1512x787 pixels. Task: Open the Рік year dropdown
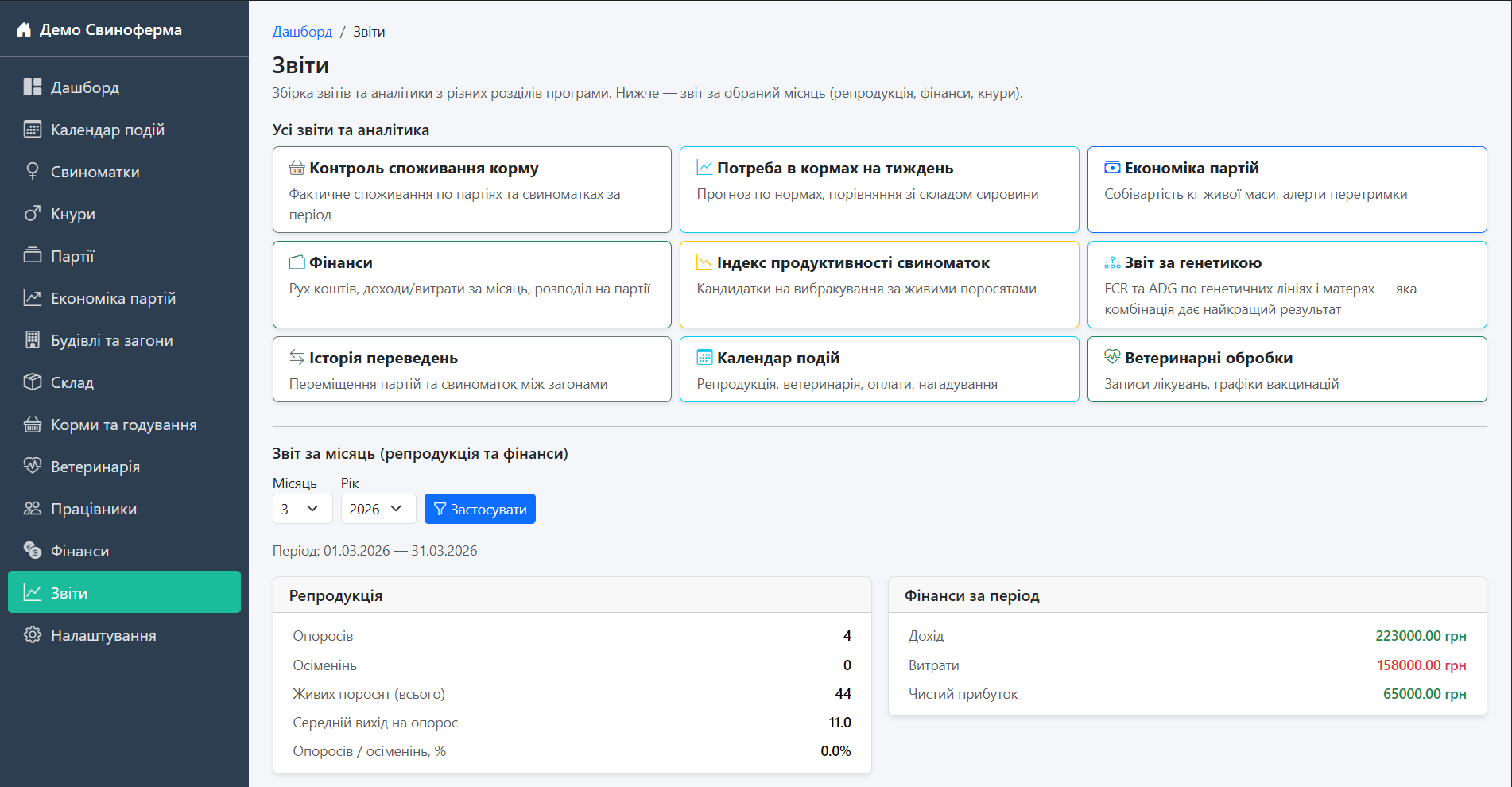[378, 510]
